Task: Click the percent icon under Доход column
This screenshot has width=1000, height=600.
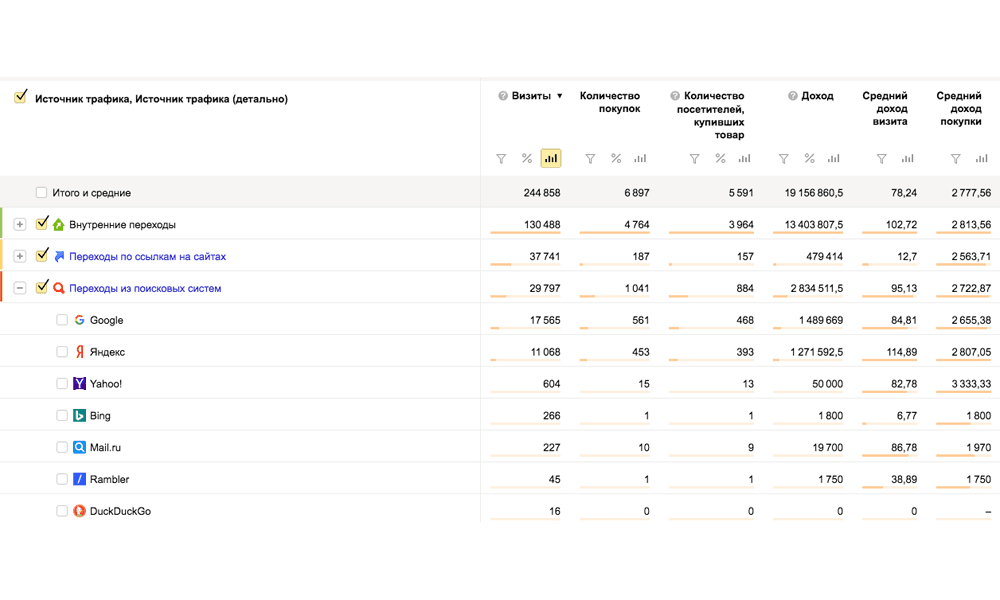Action: pos(809,158)
